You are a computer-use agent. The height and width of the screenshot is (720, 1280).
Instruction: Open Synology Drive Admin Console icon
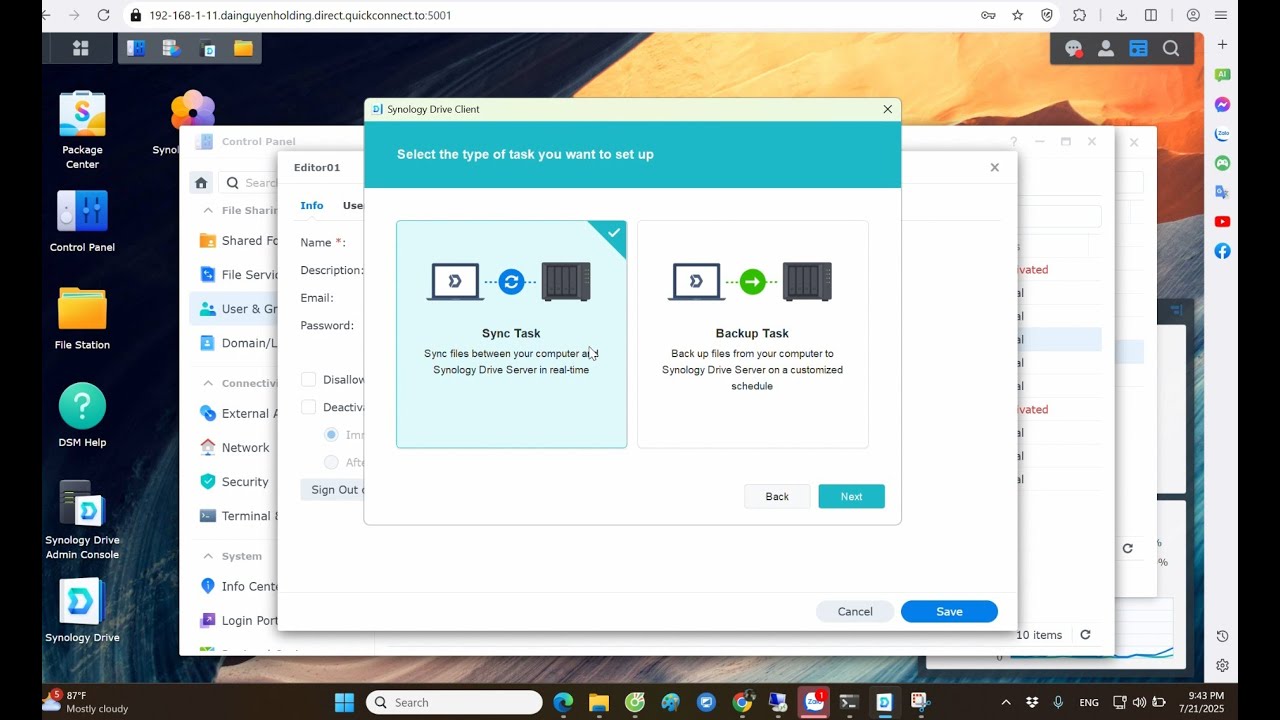82,520
